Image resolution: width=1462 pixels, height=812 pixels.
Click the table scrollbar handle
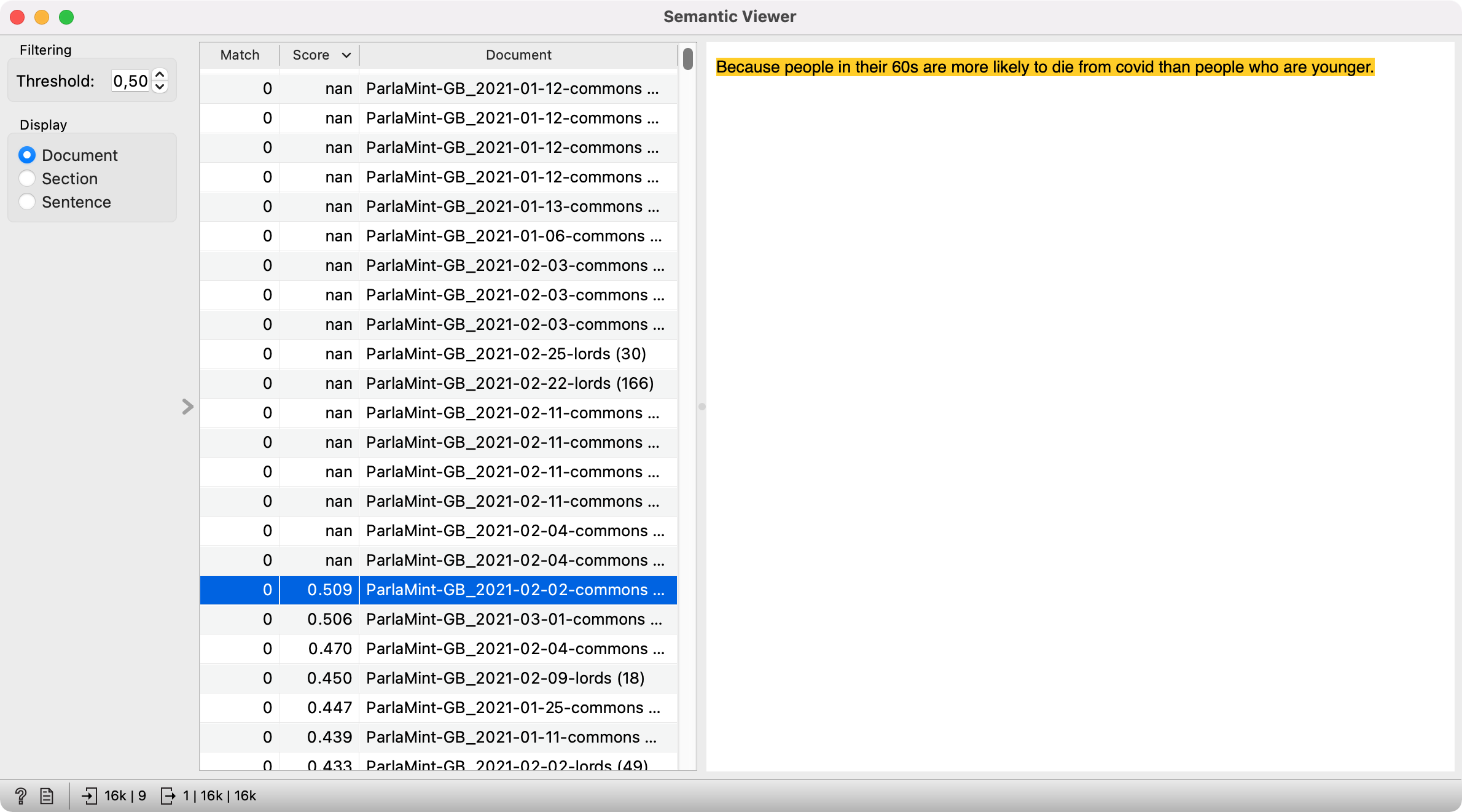coord(688,58)
